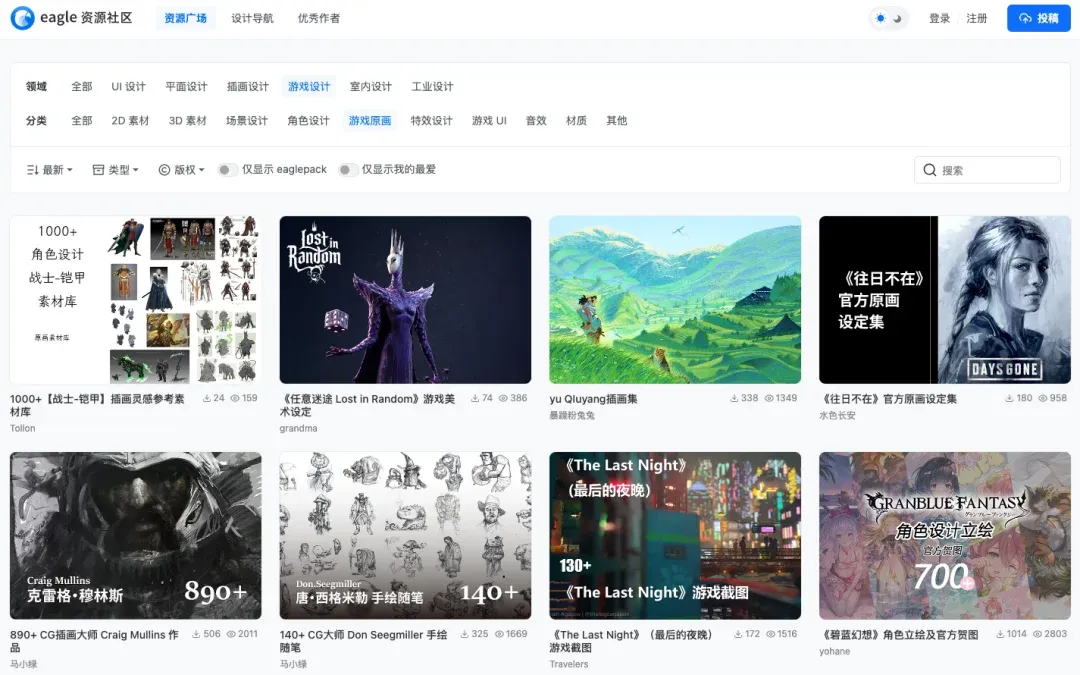1080x675 pixels.
Task: Select the 插画设计 field filter
Action: [248, 86]
